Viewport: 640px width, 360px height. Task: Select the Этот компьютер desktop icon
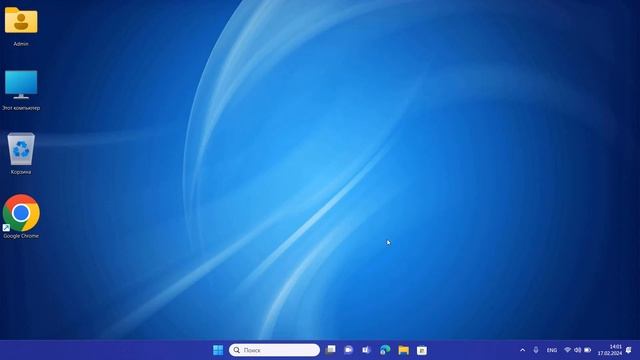21,90
